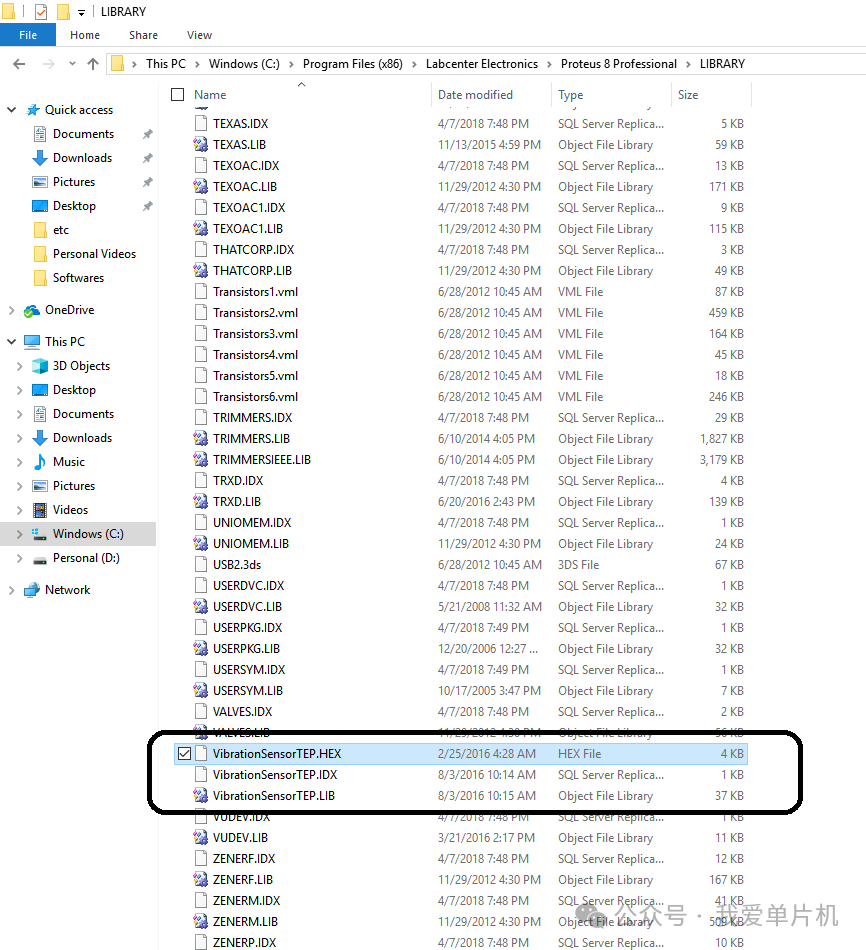Image resolution: width=866 pixels, height=950 pixels.
Task: Click the THATCORP.LIB file icon
Action: [201, 271]
